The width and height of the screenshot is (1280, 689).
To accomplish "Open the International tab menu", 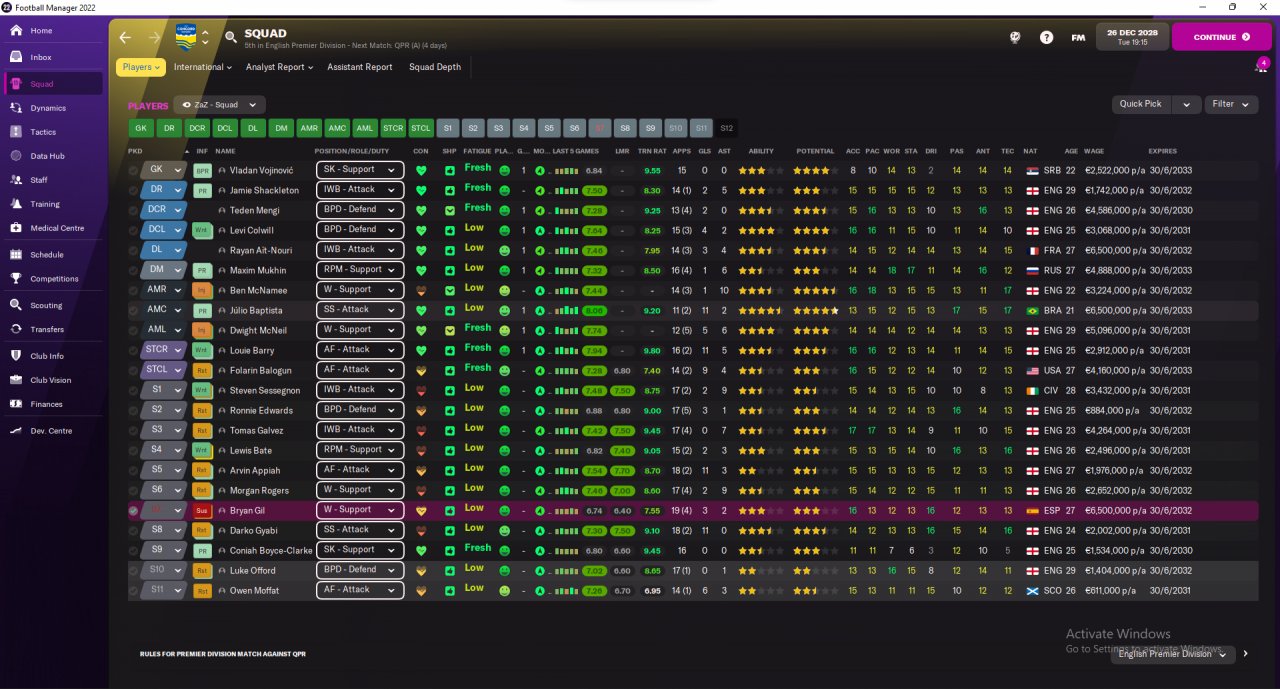I will click(203, 67).
